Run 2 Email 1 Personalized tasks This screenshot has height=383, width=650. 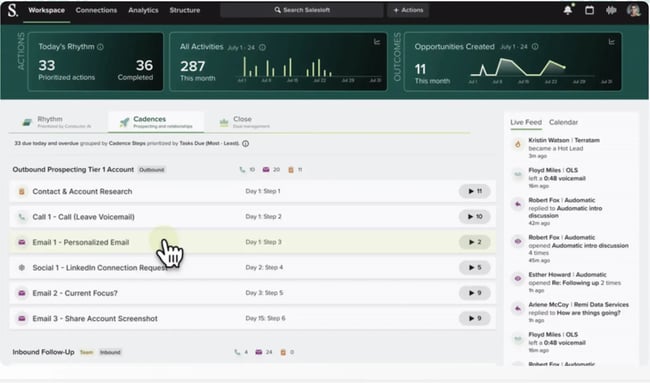(475, 242)
